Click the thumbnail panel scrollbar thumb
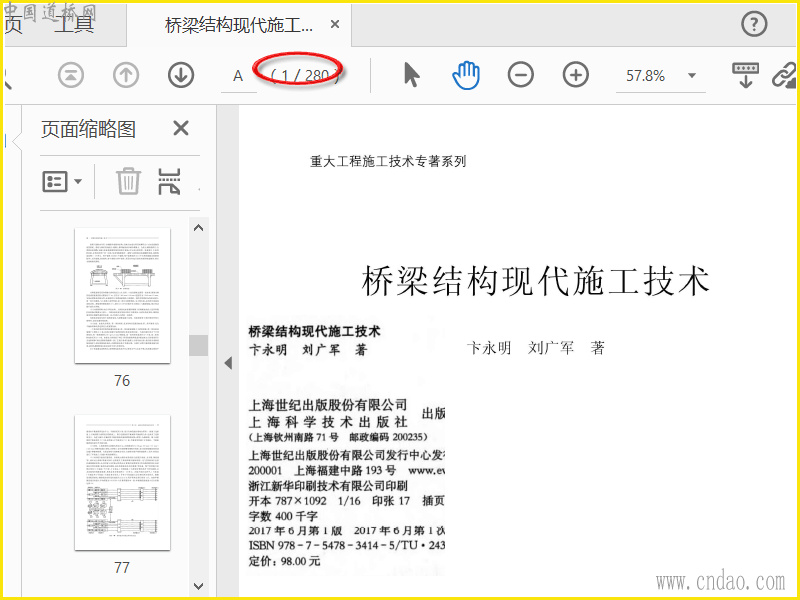The width and height of the screenshot is (800, 600). click(198, 345)
